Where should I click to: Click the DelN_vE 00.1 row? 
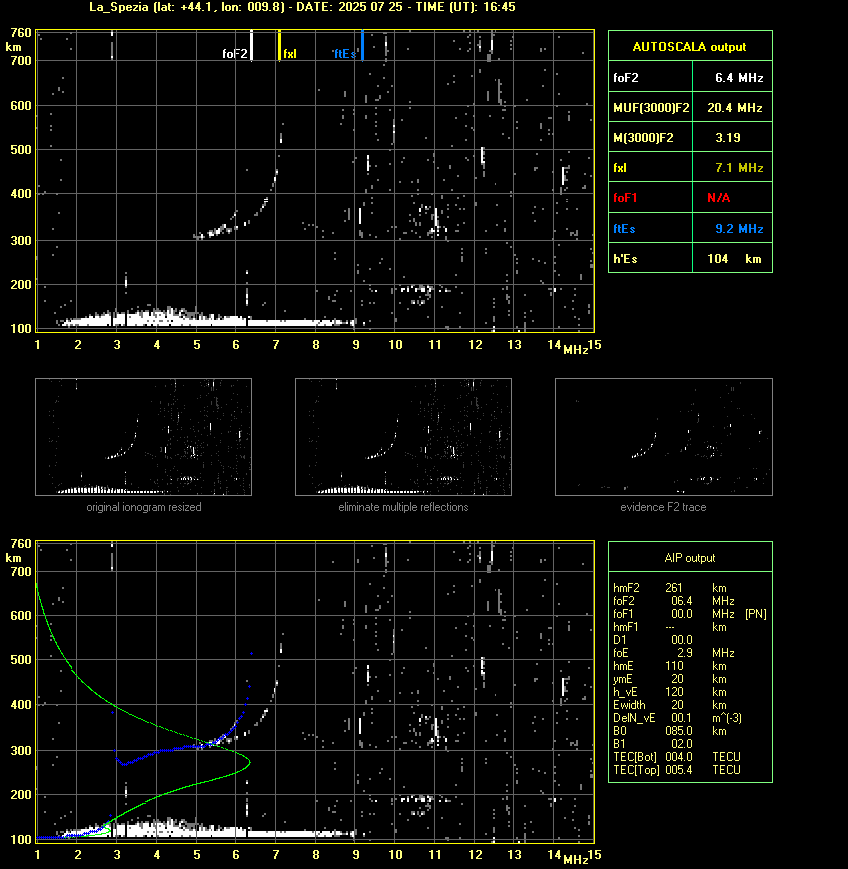point(677,718)
